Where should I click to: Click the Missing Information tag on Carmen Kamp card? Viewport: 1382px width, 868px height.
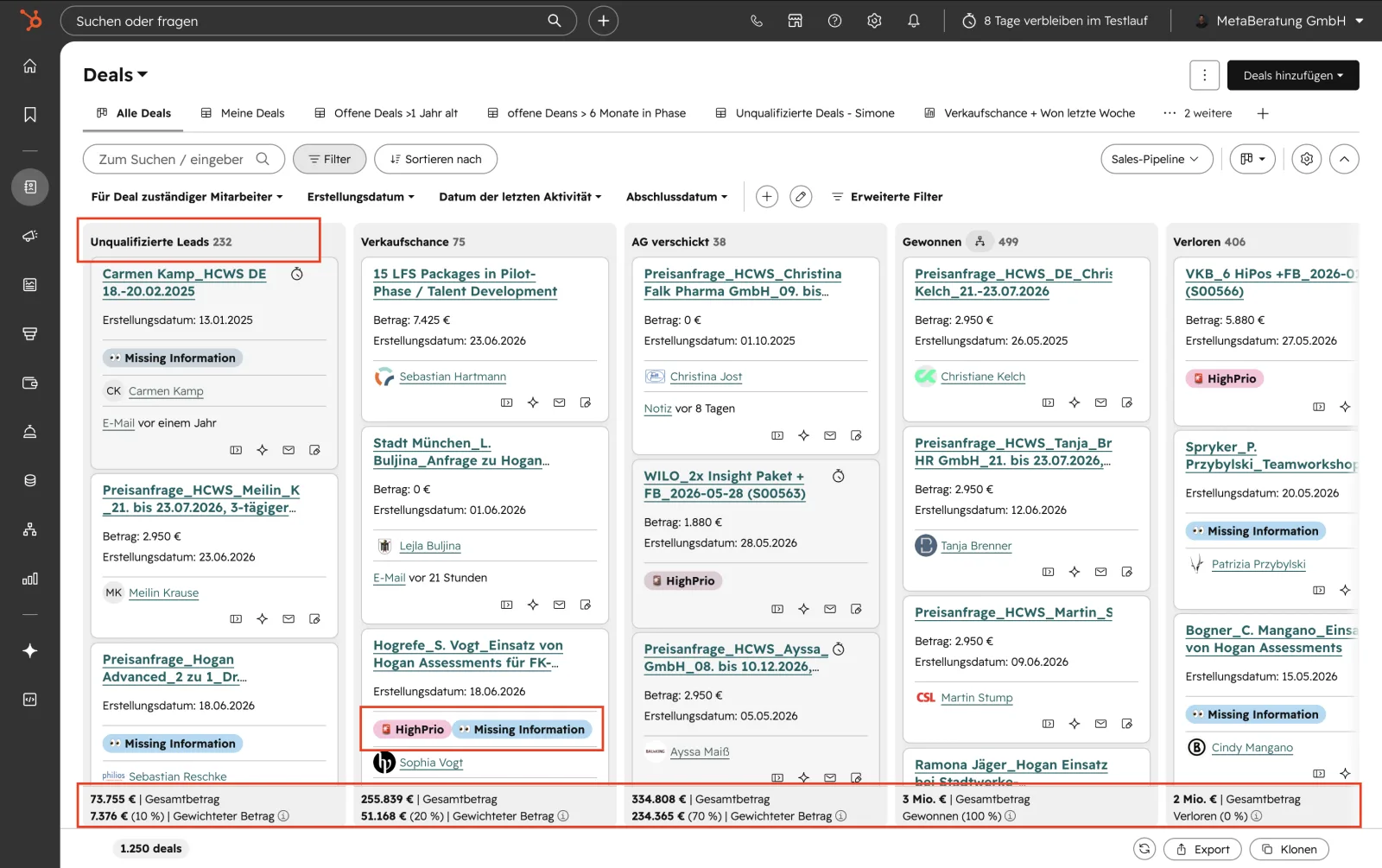[x=172, y=358]
